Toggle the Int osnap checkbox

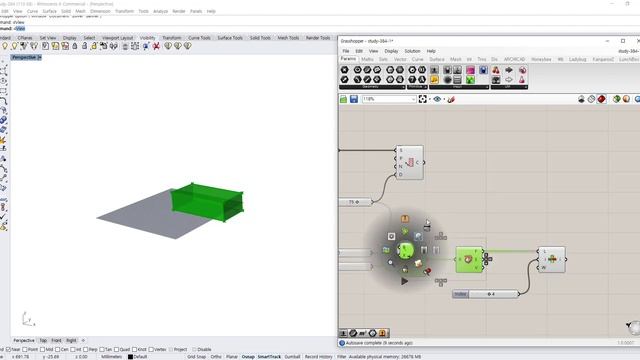pos(73,350)
